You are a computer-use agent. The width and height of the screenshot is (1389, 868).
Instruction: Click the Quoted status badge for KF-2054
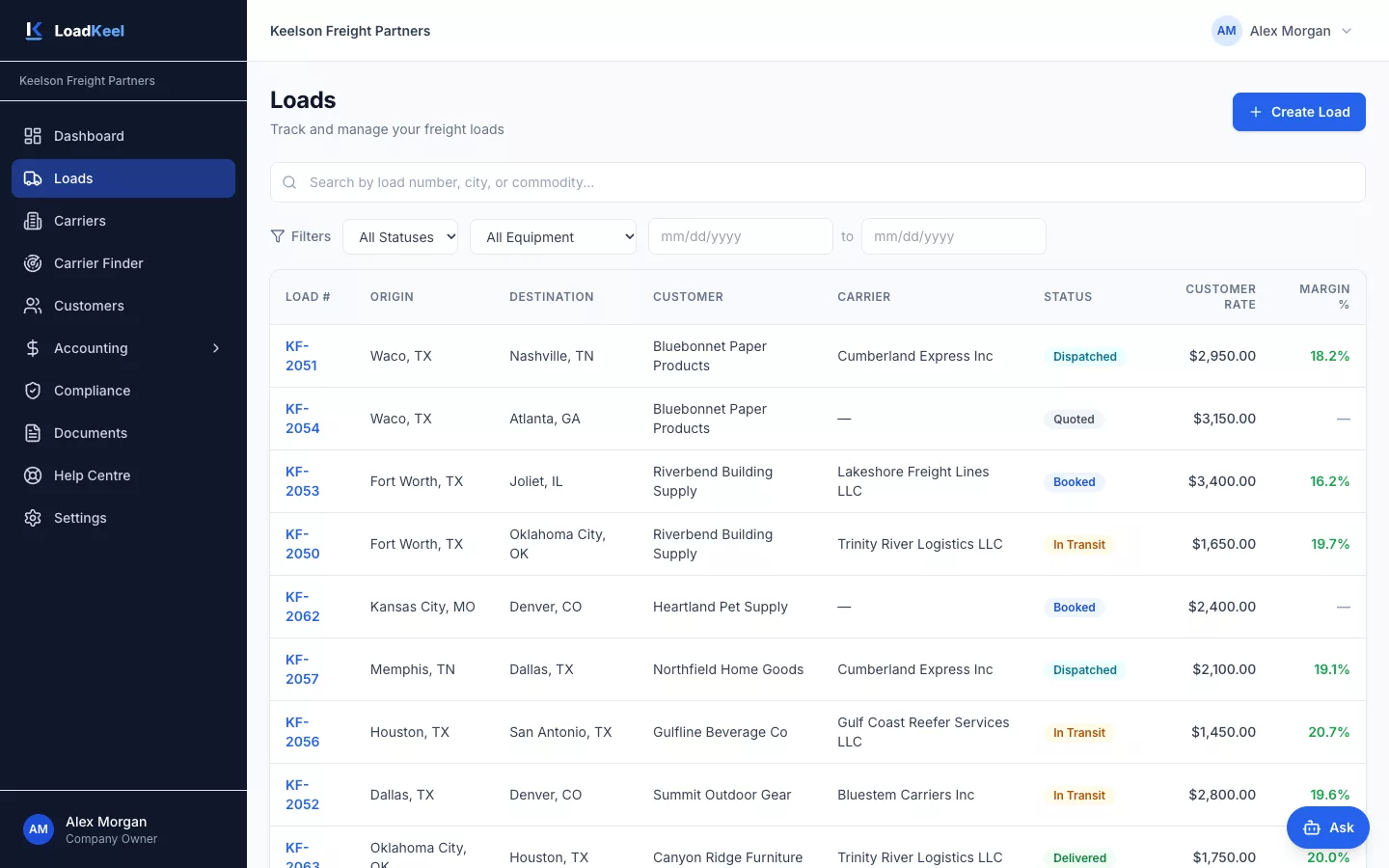[1074, 420]
